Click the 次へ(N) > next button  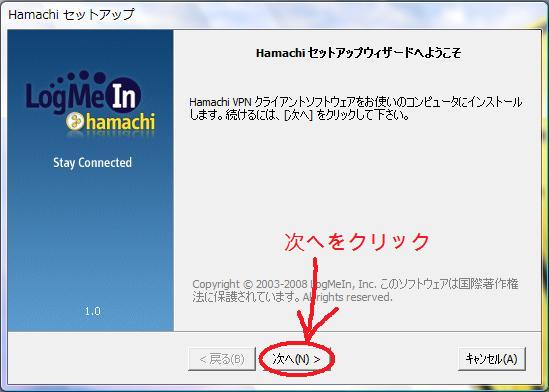click(x=296, y=359)
